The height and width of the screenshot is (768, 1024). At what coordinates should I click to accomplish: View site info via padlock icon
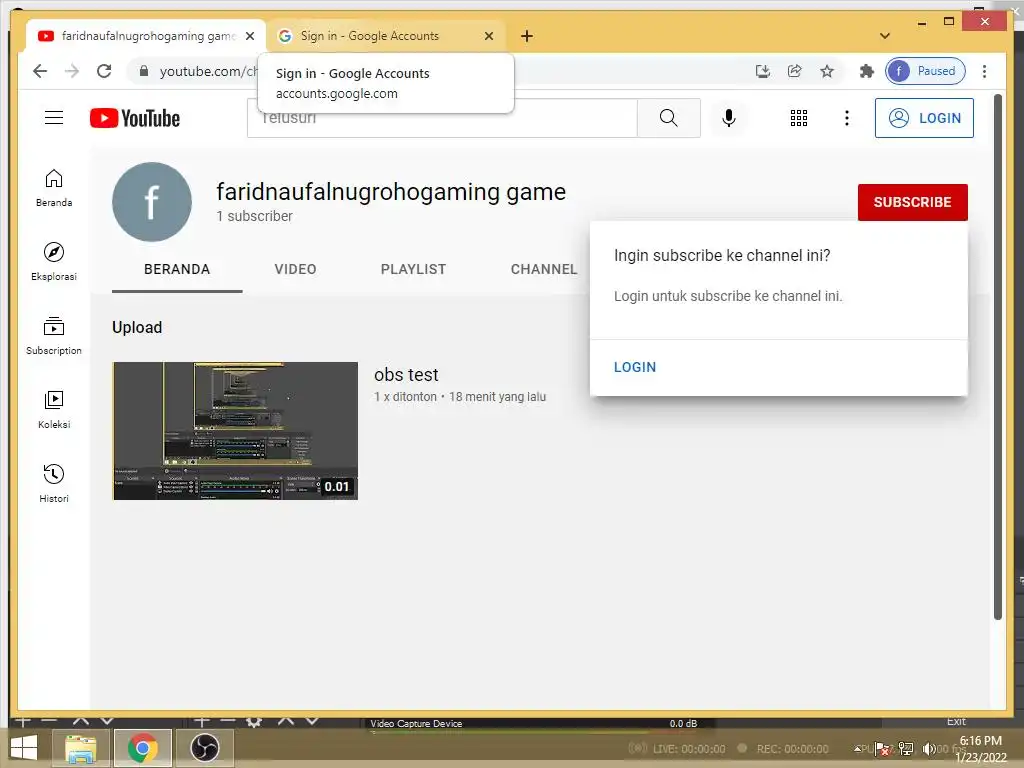pyautogui.click(x=144, y=71)
